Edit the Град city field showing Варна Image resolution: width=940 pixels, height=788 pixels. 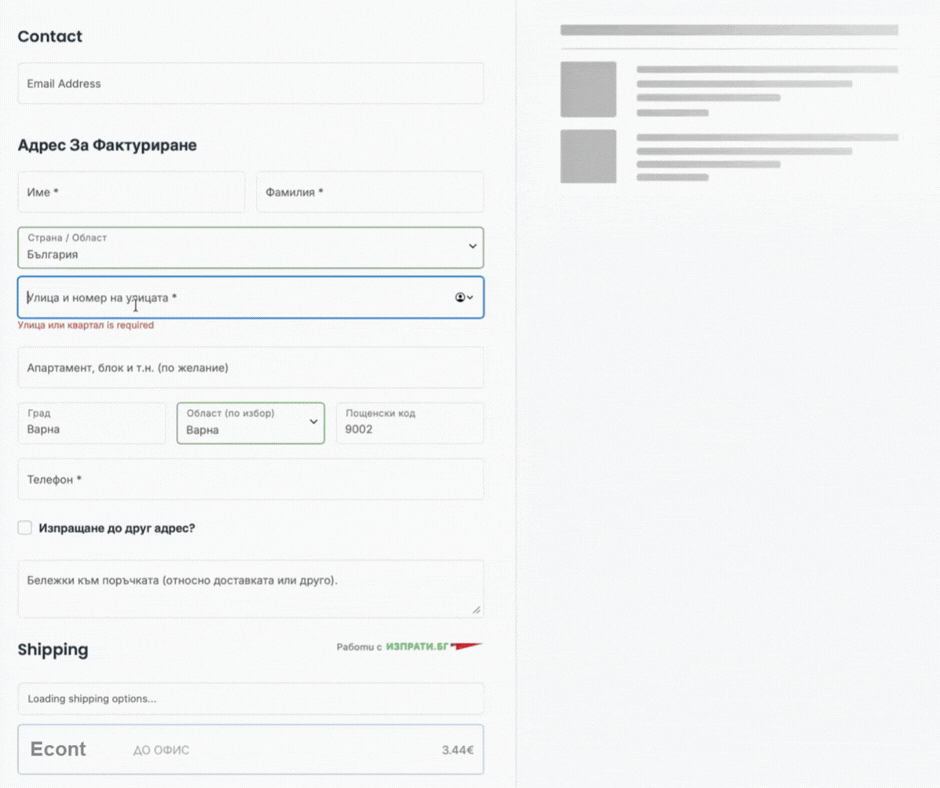point(92,423)
